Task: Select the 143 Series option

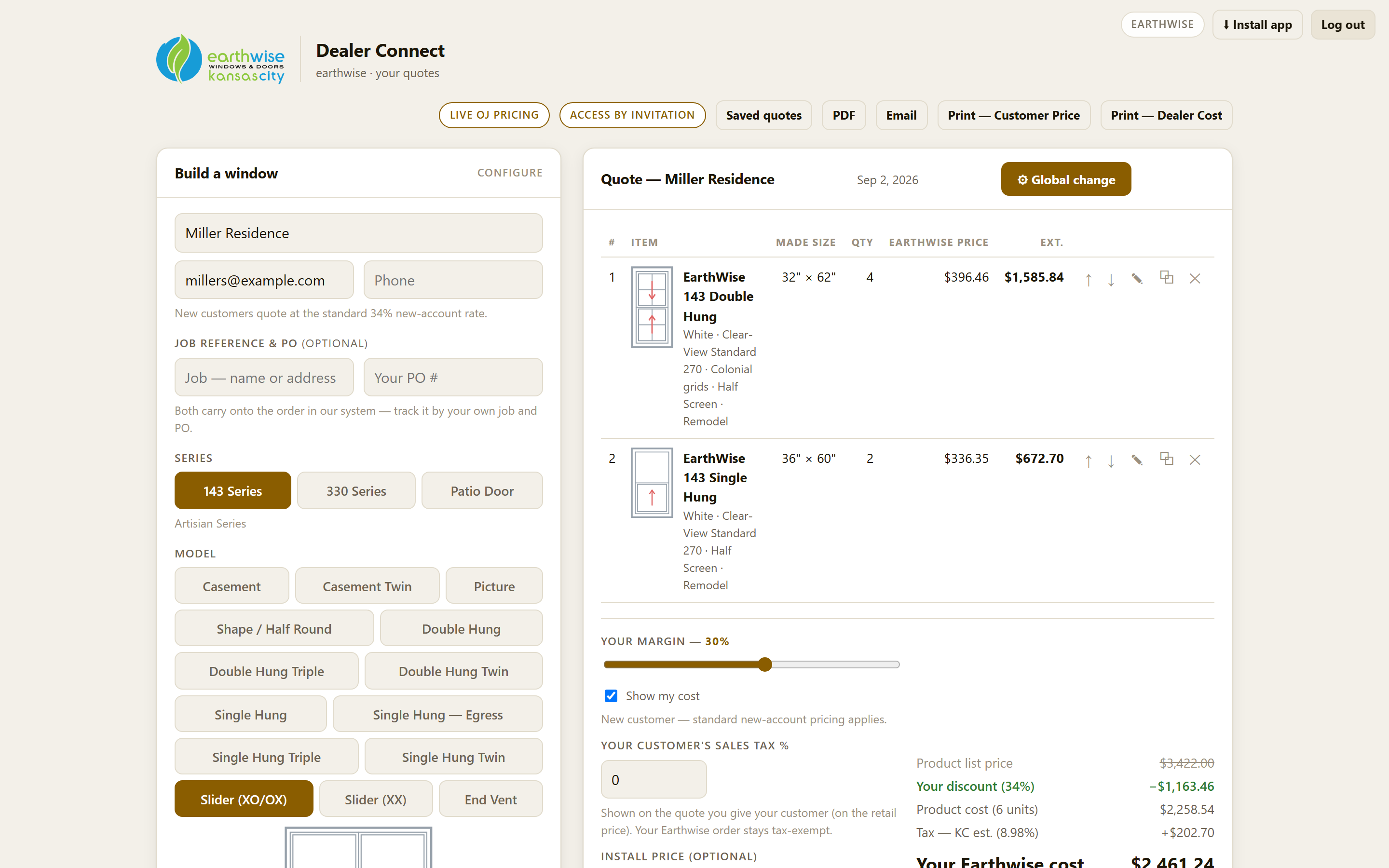Action: point(232,491)
